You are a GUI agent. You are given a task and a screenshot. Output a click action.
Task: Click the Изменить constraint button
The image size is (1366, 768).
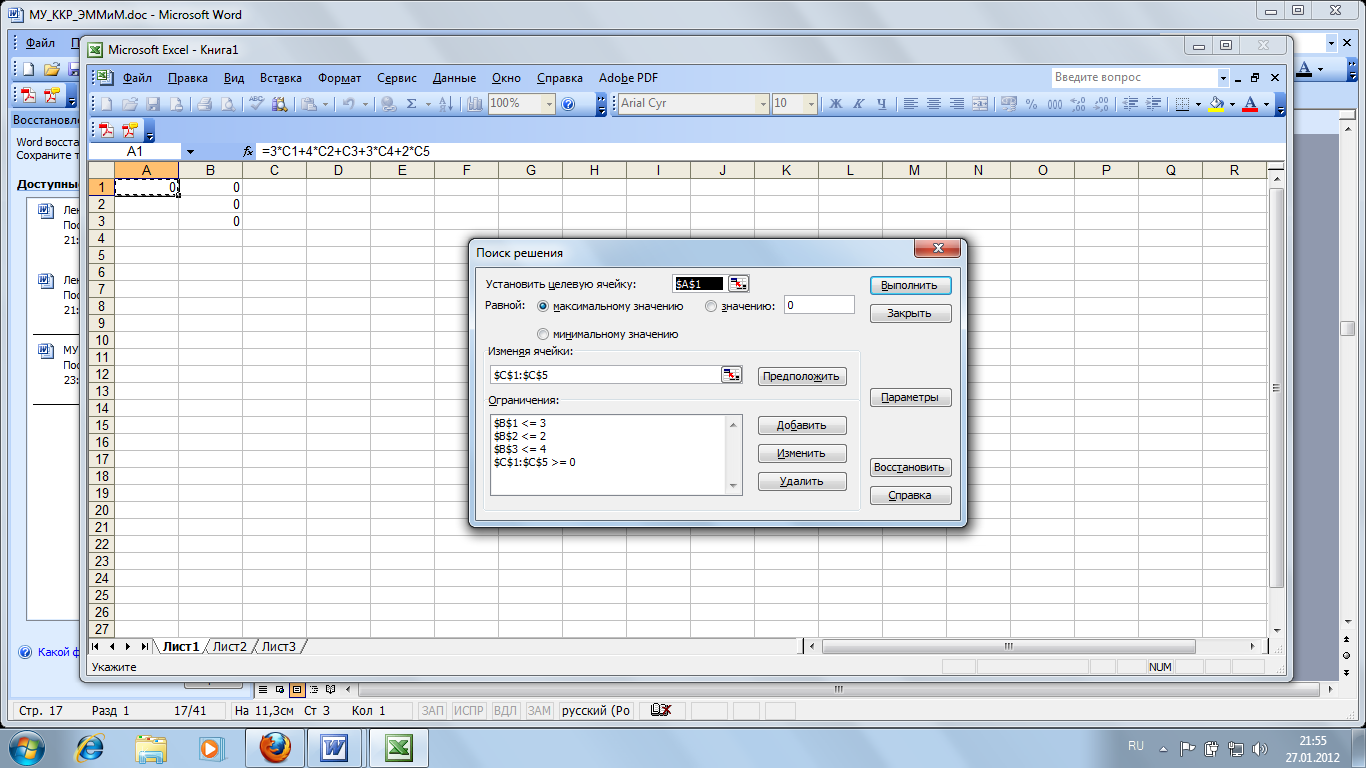802,453
